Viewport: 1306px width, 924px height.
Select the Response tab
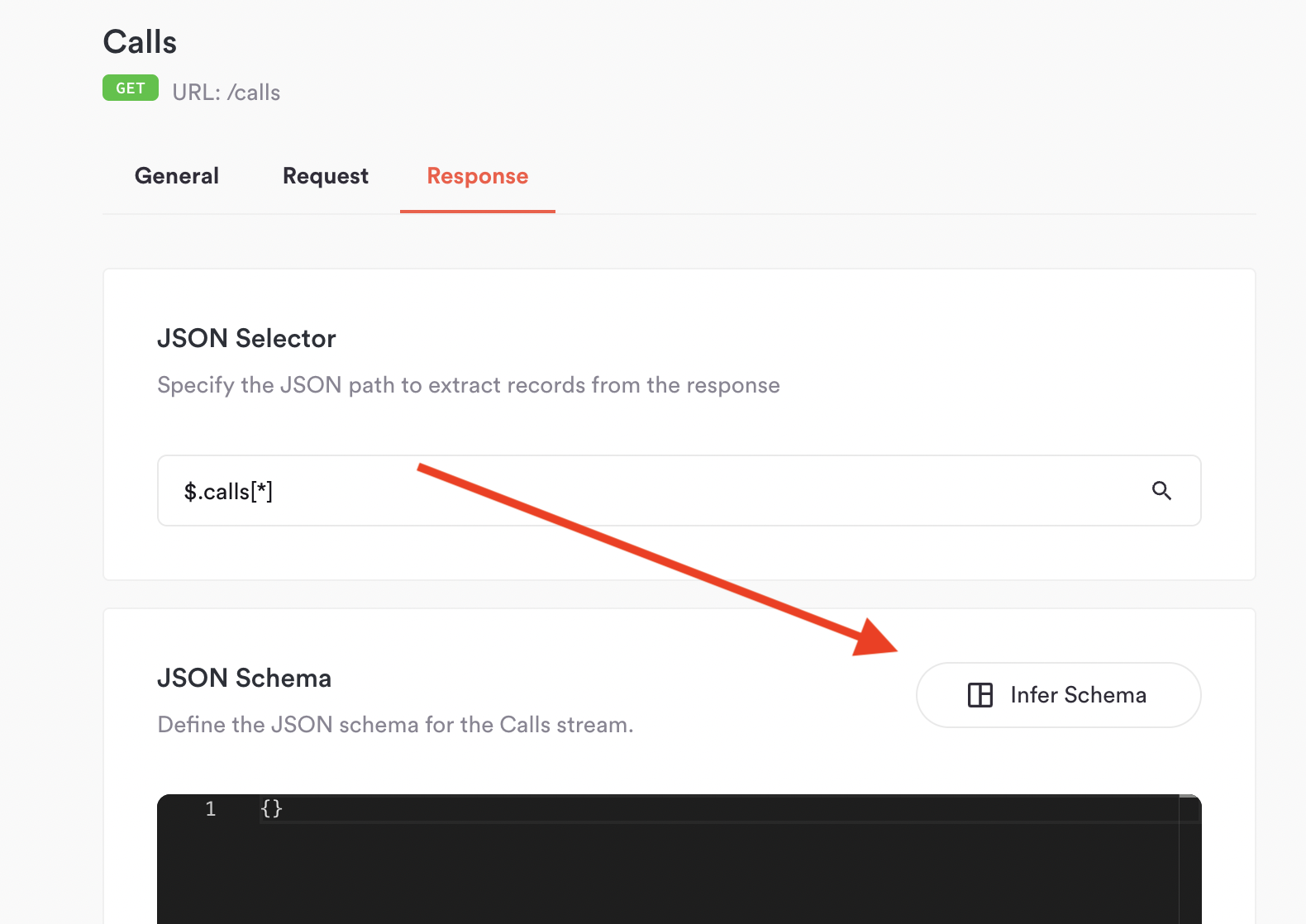point(478,176)
